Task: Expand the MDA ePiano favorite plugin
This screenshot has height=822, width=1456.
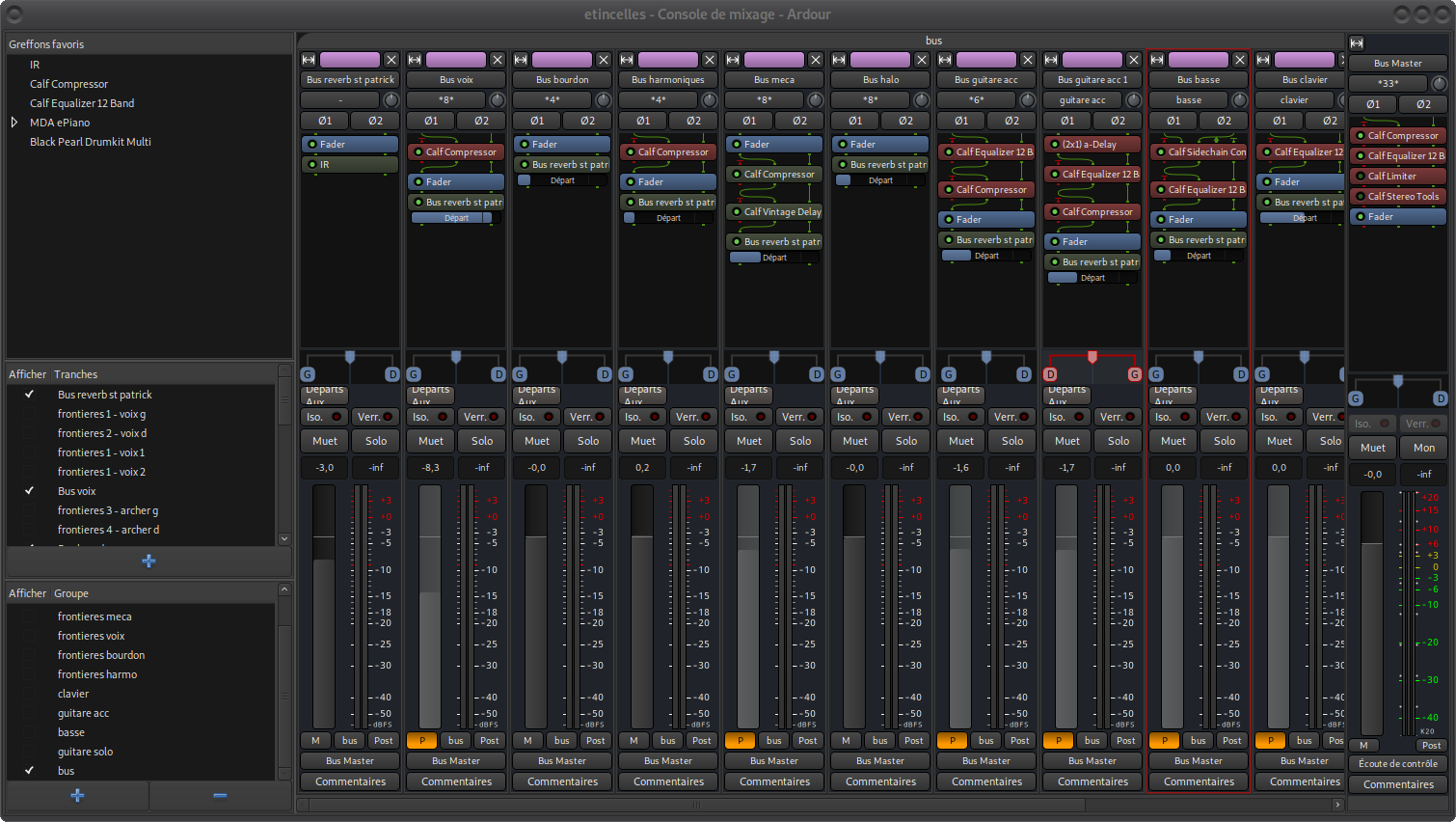Action: (x=14, y=123)
